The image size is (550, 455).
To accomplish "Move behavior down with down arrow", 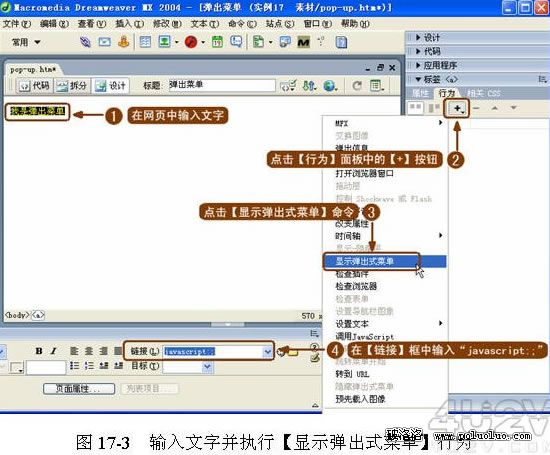I will click(514, 108).
